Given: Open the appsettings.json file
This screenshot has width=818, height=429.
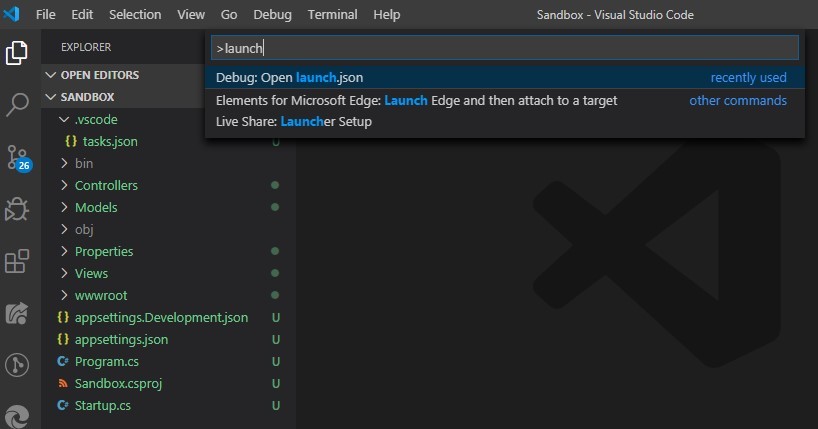Looking at the screenshot, I should coord(121,339).
